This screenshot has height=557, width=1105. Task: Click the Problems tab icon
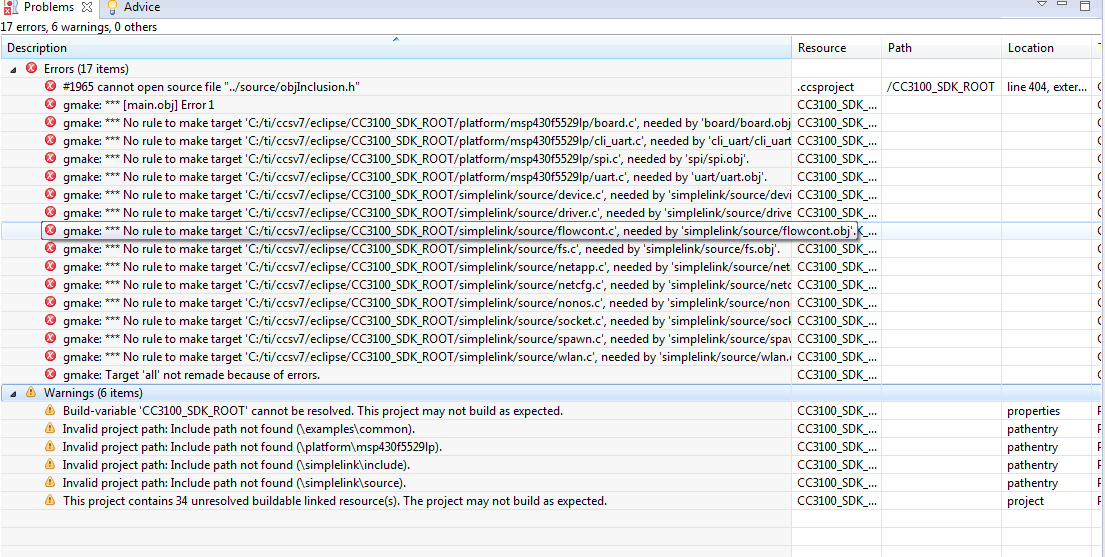(11, 7)
